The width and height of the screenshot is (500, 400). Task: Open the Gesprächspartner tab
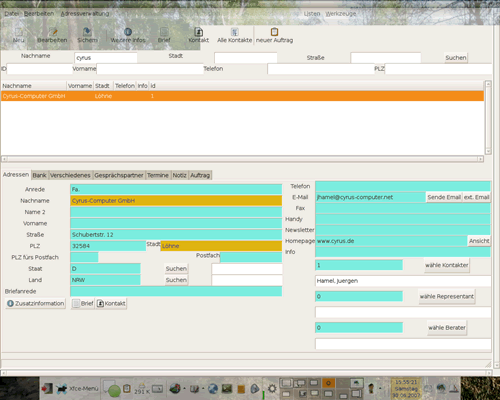119,175
